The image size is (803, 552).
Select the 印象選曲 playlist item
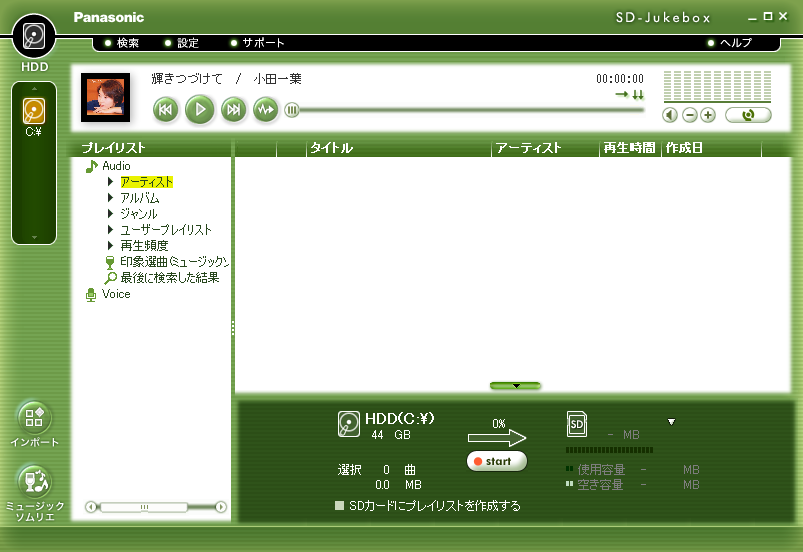pyautogui.click(x=174, y=262)
